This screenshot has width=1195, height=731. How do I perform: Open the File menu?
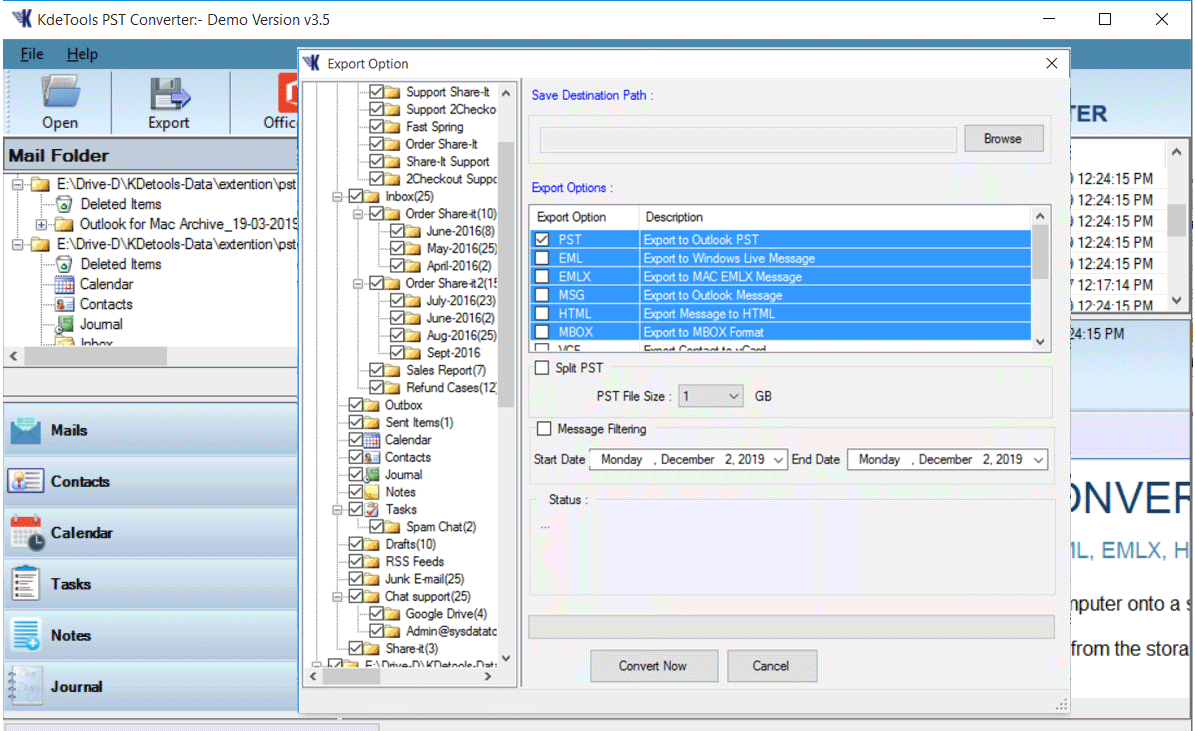(x=31, y=54)
